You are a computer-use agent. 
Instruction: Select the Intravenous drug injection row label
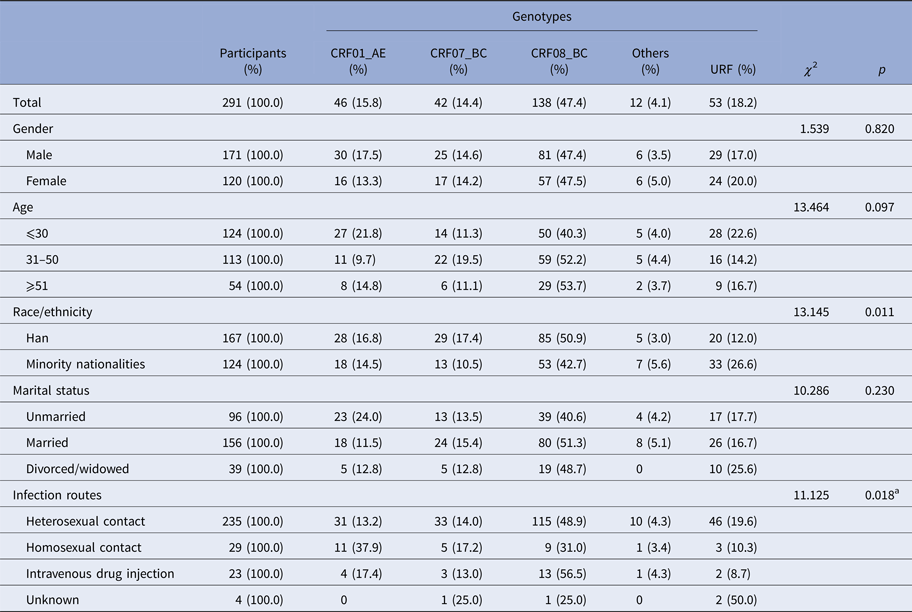pos(102,573)
